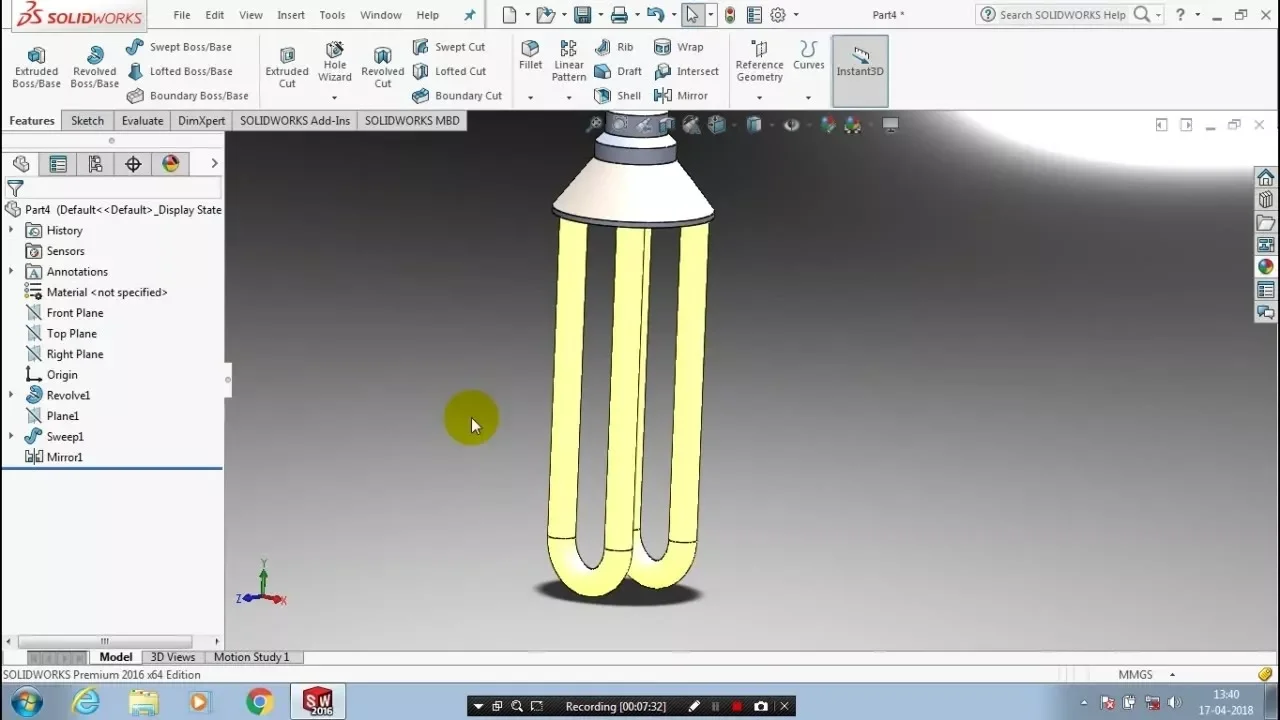Open the File menu
This screenshot has height=720, width=1280.
click(182, 15)
